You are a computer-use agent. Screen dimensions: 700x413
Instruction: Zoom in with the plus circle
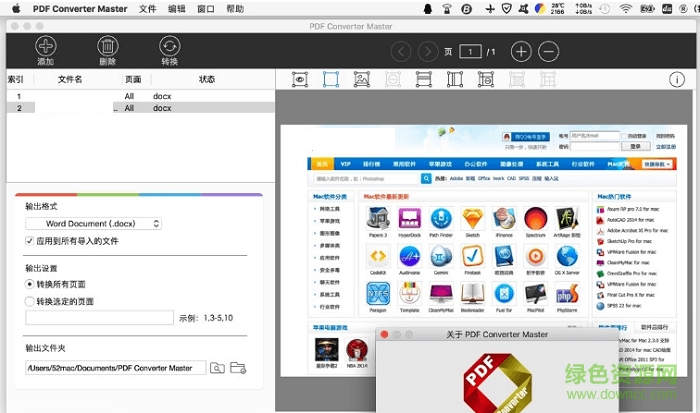point(521,52)
